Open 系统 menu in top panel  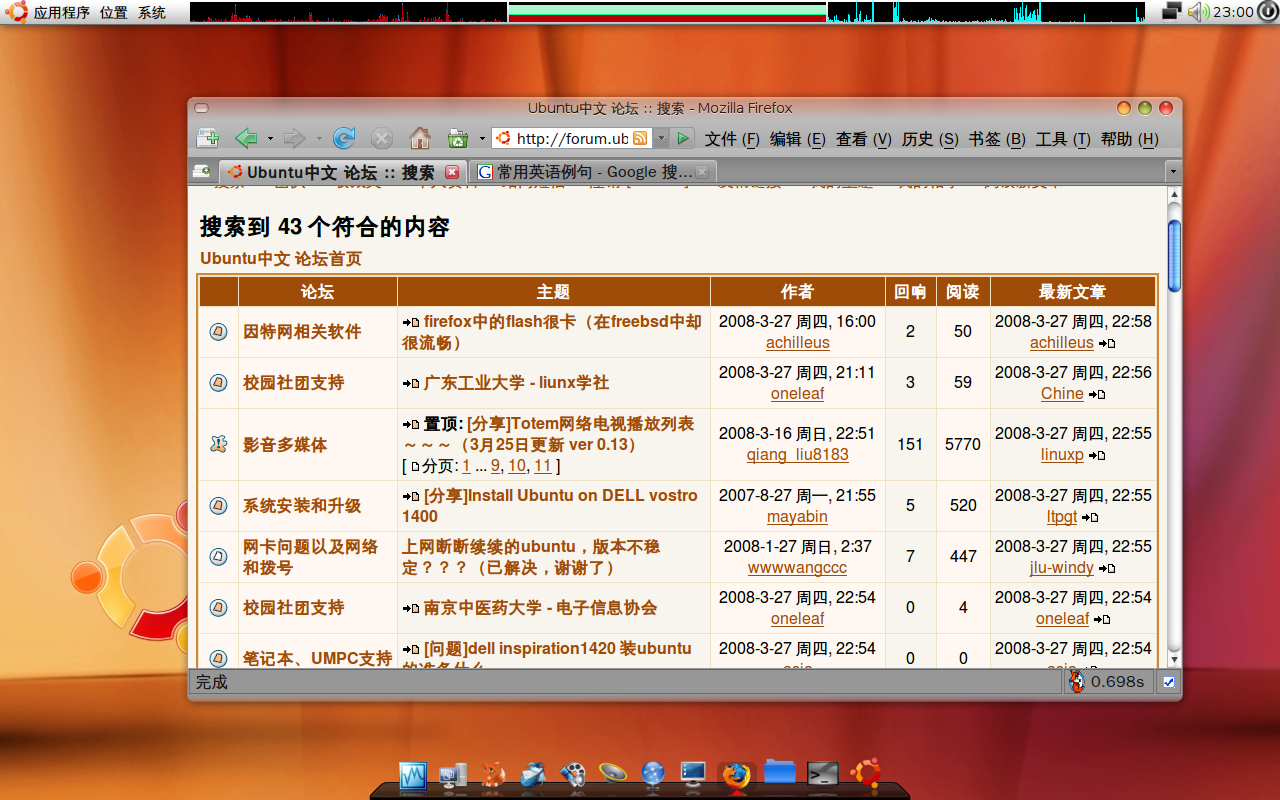click(x=152, y=12)
